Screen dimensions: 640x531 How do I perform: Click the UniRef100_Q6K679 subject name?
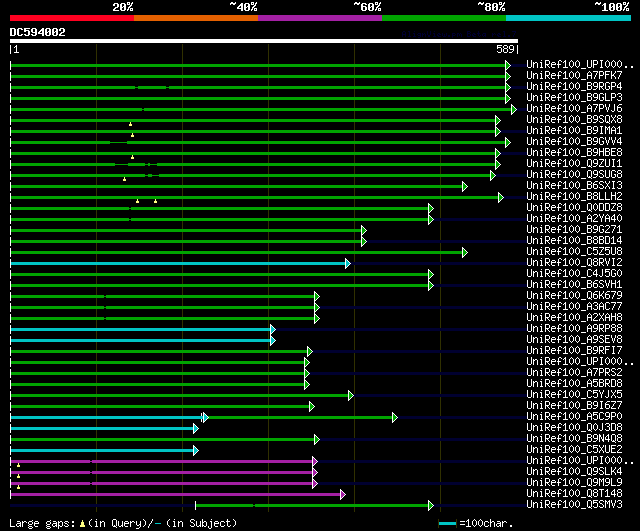574,295
